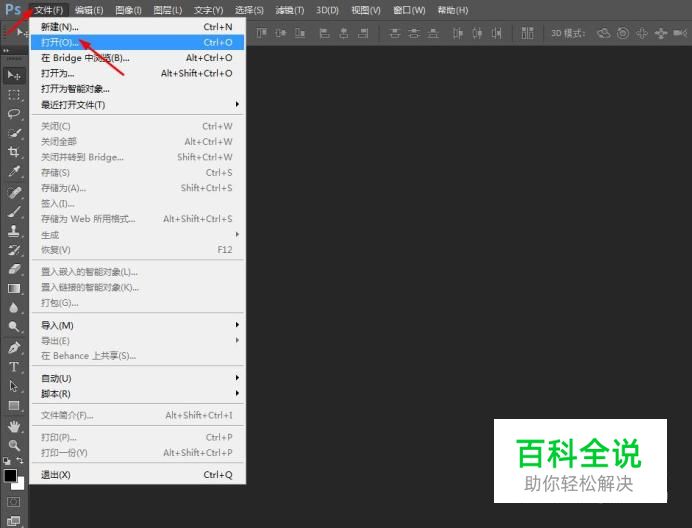Click distribute left edges icon
692x528 pixels.
click(x=458, y=33)
